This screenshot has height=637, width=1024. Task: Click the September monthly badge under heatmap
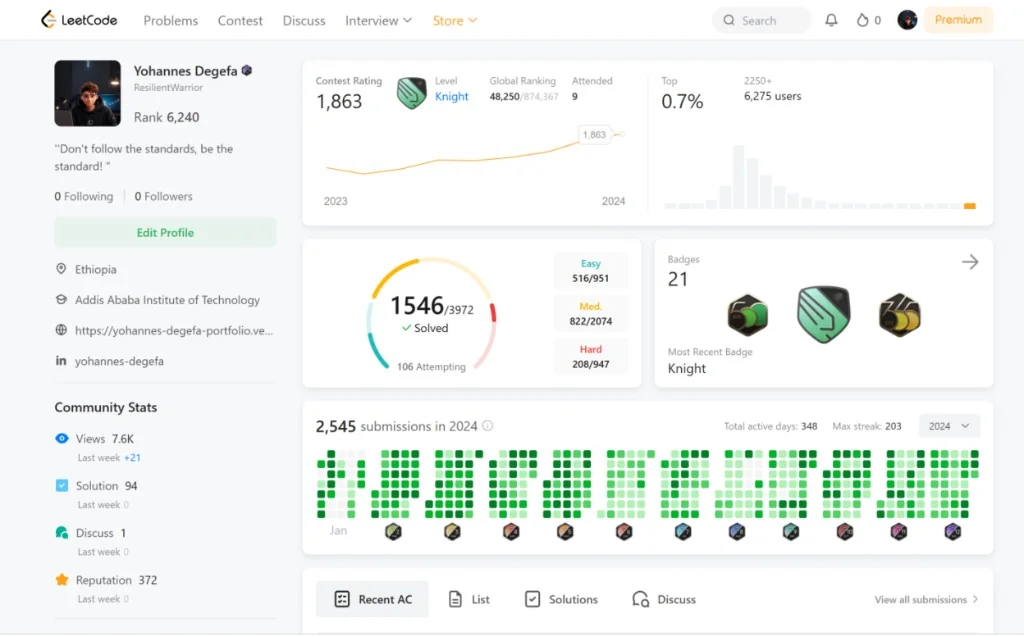point(791,531)
